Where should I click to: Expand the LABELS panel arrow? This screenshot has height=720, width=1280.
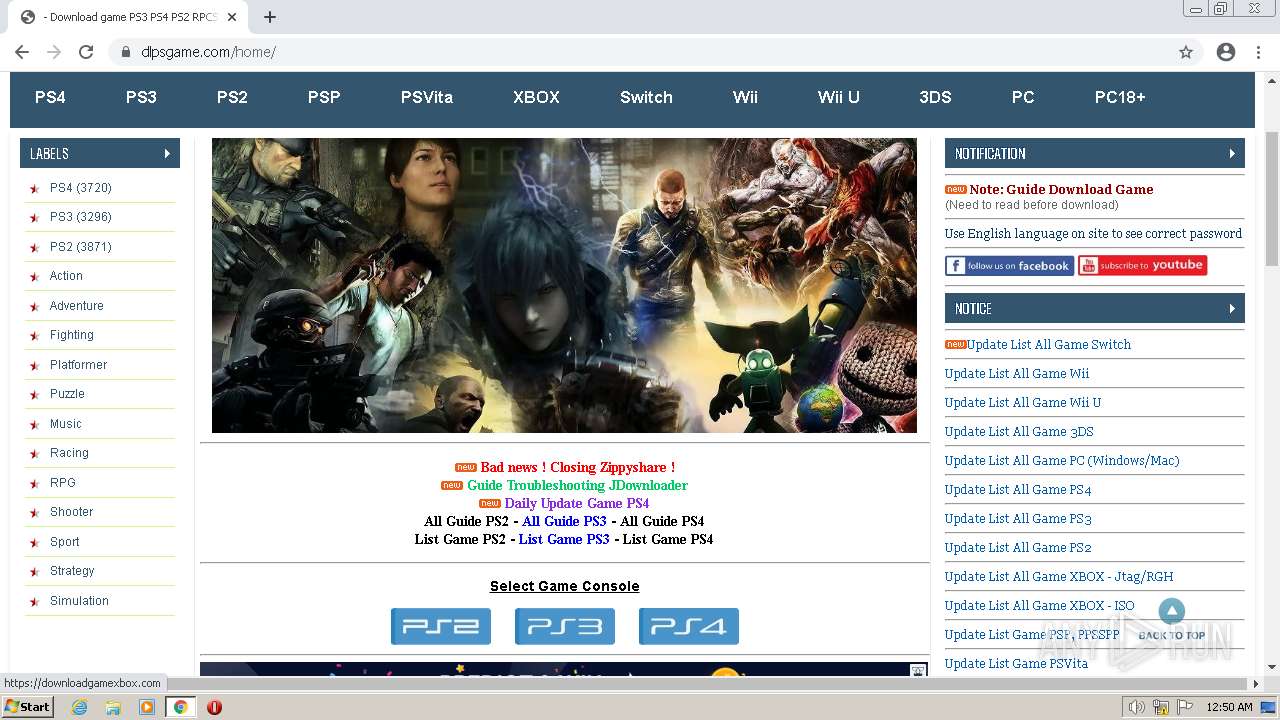(167, 153)
